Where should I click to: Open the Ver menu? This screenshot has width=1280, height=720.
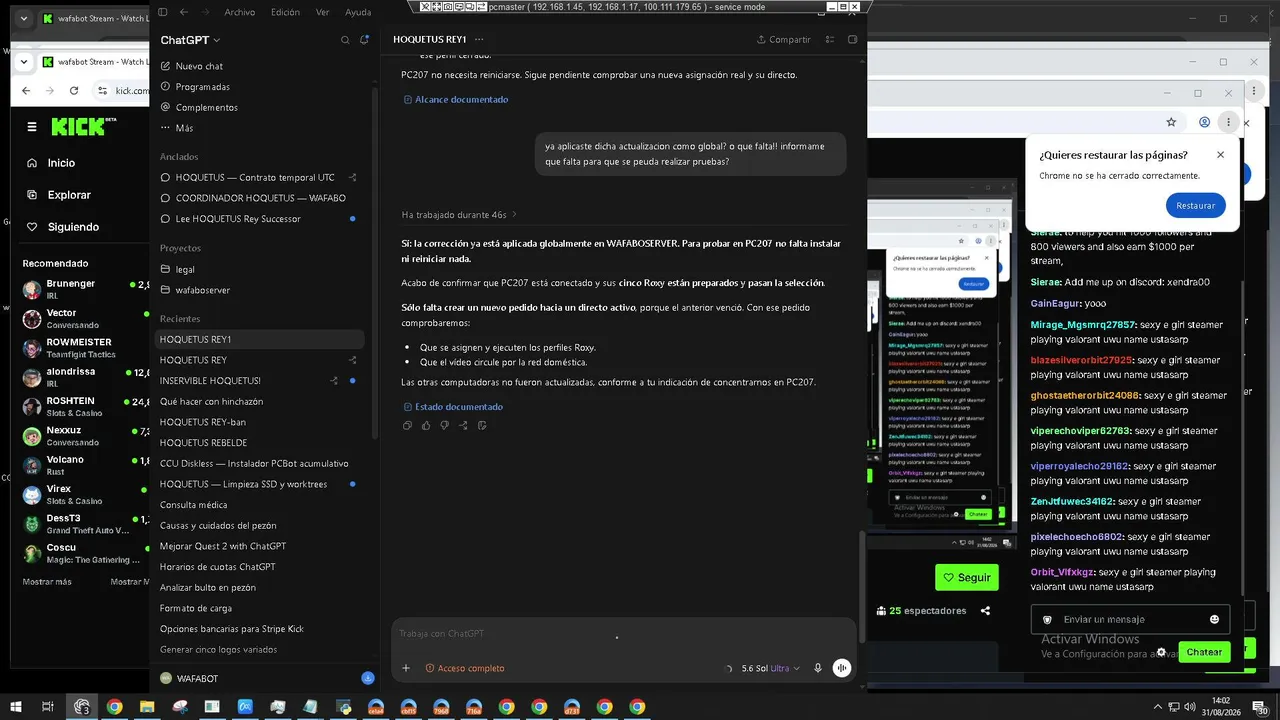[322, 12]
